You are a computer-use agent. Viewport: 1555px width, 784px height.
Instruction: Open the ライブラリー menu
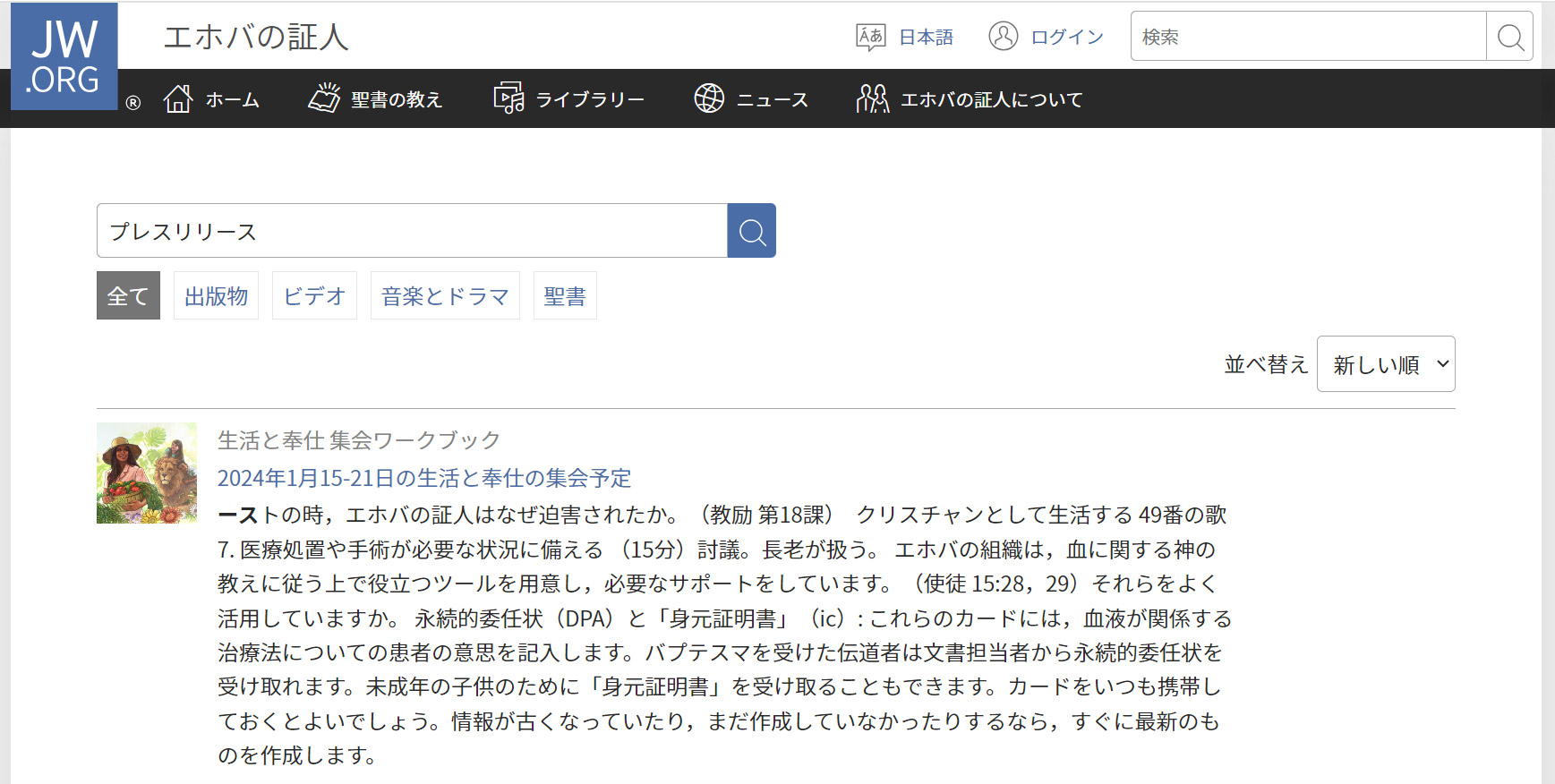[590, 99]
